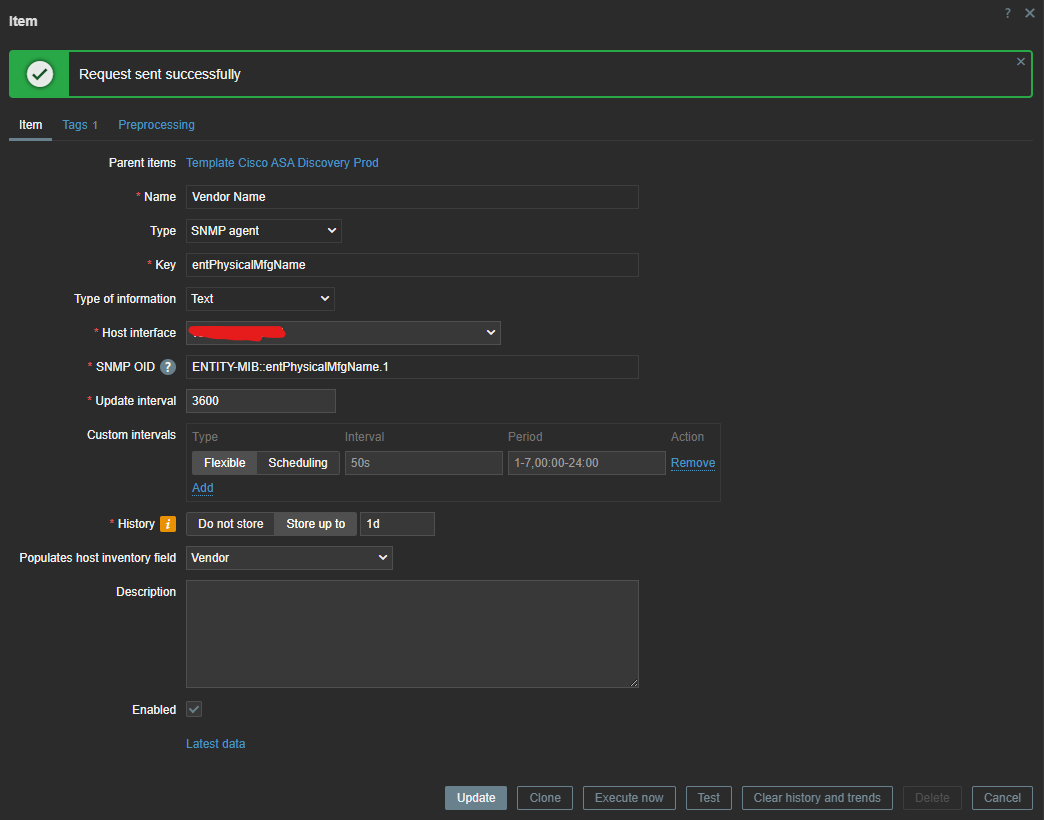Click the History info warning icon
The width and height of the screenshot is (1044, 820).
[168, 524]
